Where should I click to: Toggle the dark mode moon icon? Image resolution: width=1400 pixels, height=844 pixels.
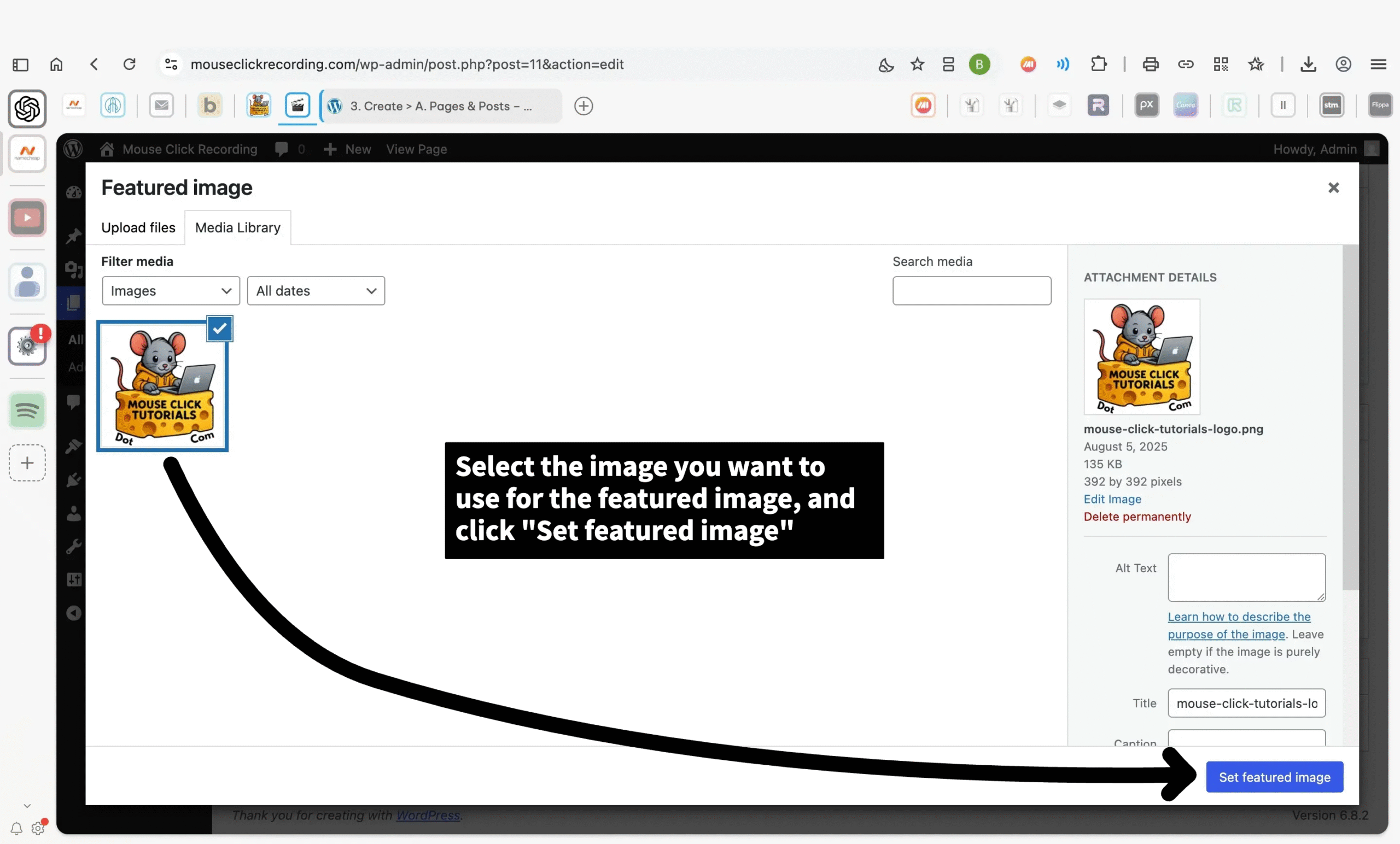pos(886,65)
